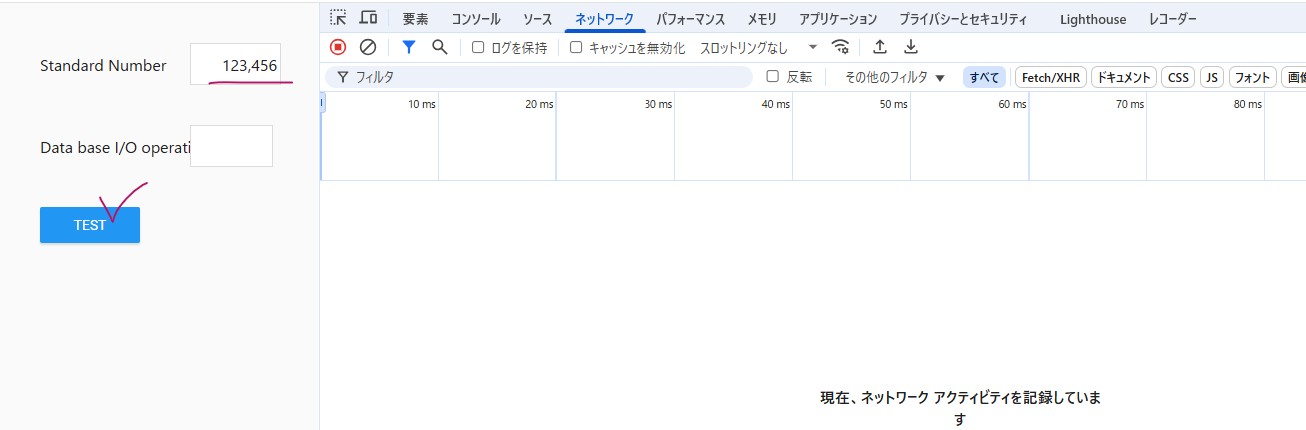Click the Standard Number input field

[236, 65]
